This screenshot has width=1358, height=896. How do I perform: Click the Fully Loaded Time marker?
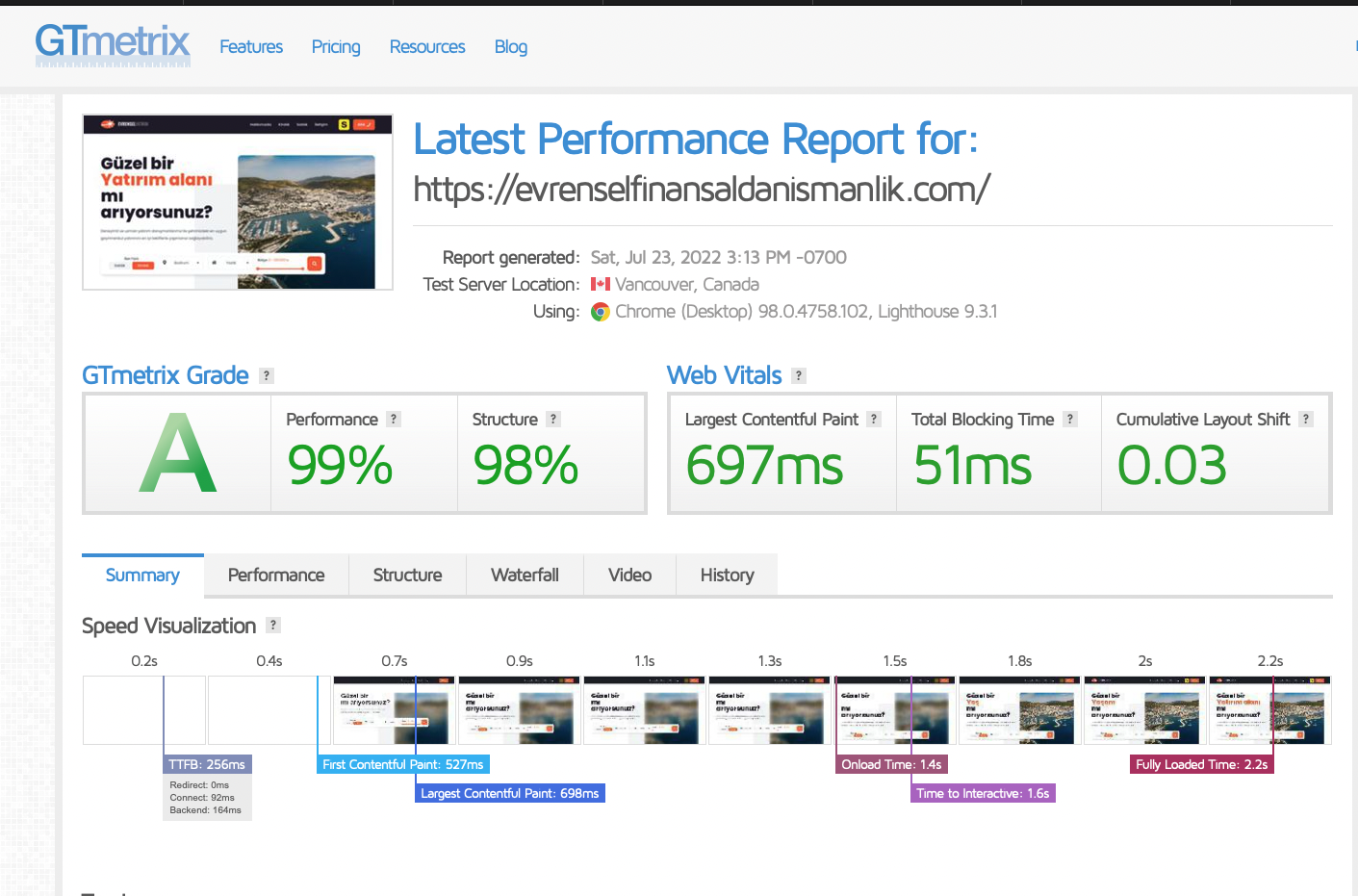(1201, 764)
